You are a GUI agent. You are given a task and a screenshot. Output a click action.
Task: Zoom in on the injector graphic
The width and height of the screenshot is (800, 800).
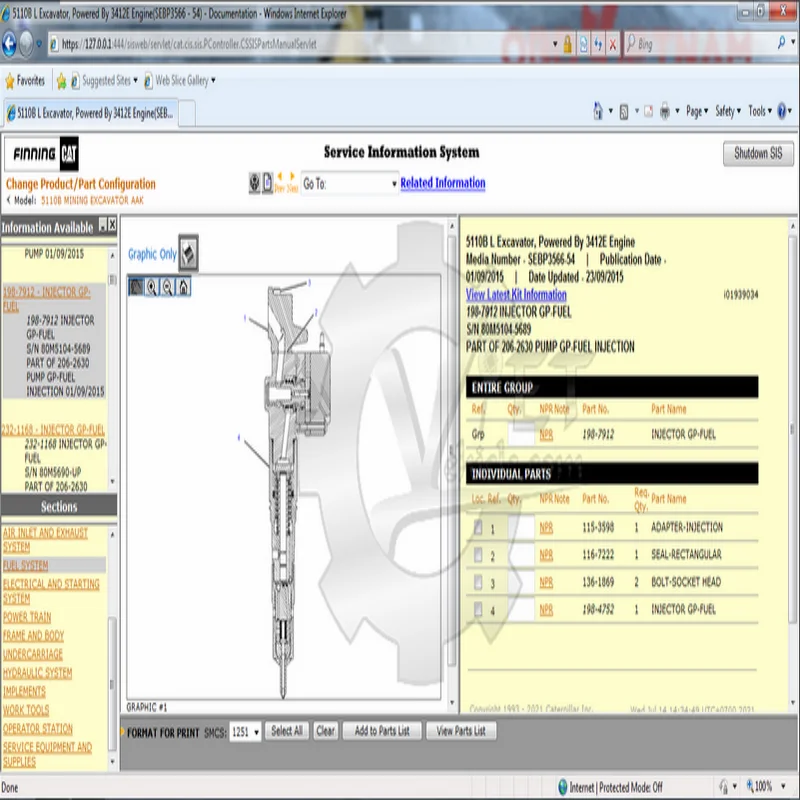[152, 287]
